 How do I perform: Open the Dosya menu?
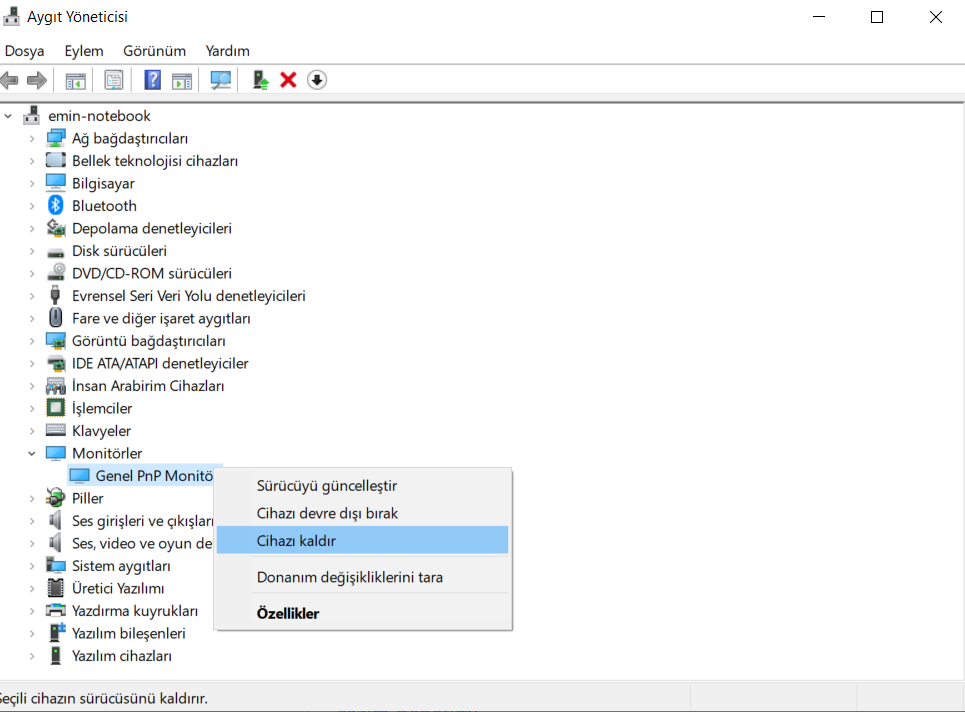[x=25, y=51]
